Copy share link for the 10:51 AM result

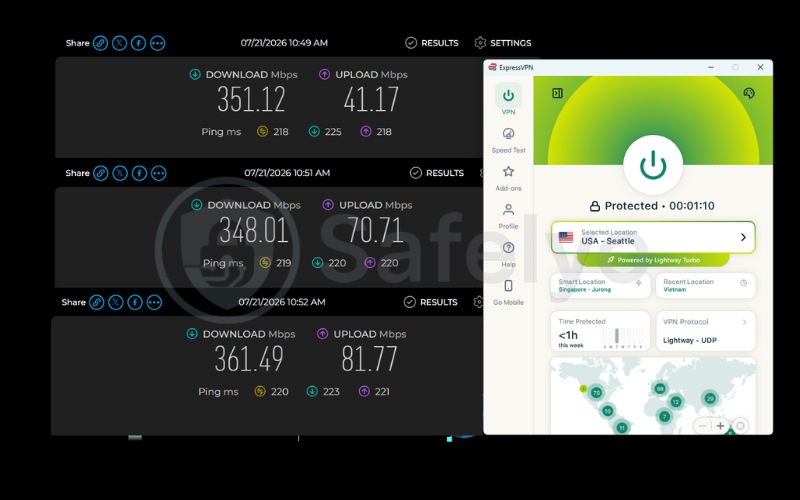coord(101,173)
